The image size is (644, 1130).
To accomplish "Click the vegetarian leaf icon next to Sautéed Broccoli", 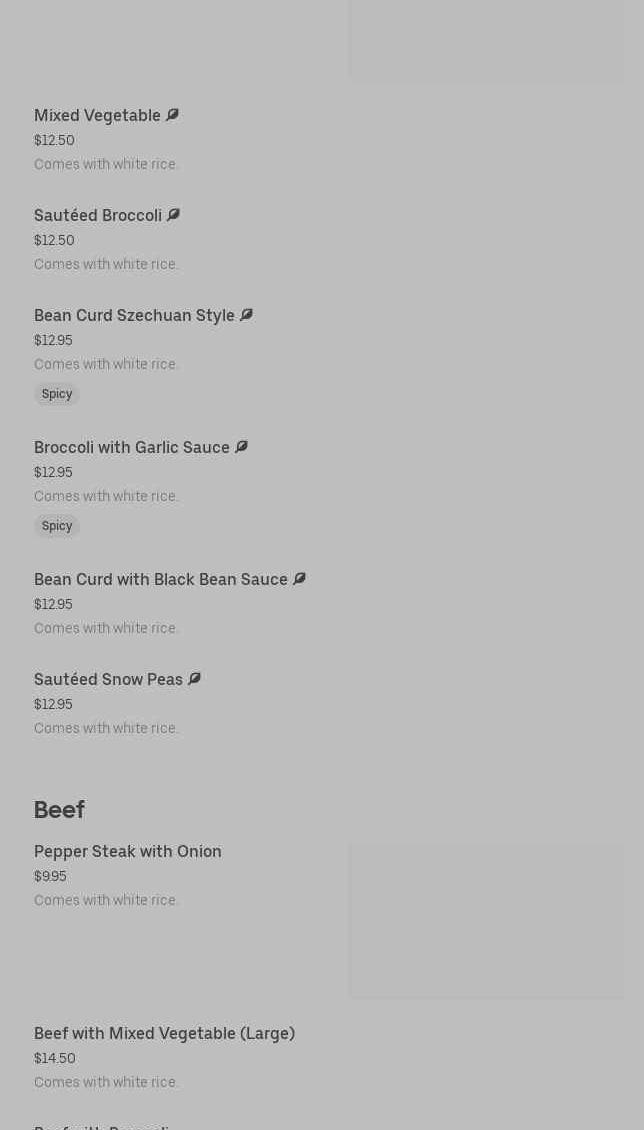I will click(x=173, y=215).
